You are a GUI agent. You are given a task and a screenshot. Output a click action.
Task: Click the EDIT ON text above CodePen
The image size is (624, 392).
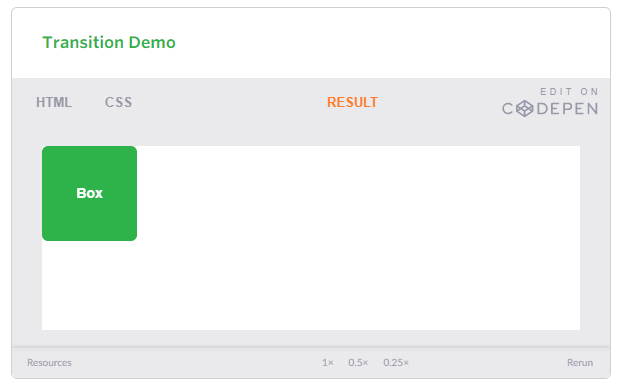[569, 92]
